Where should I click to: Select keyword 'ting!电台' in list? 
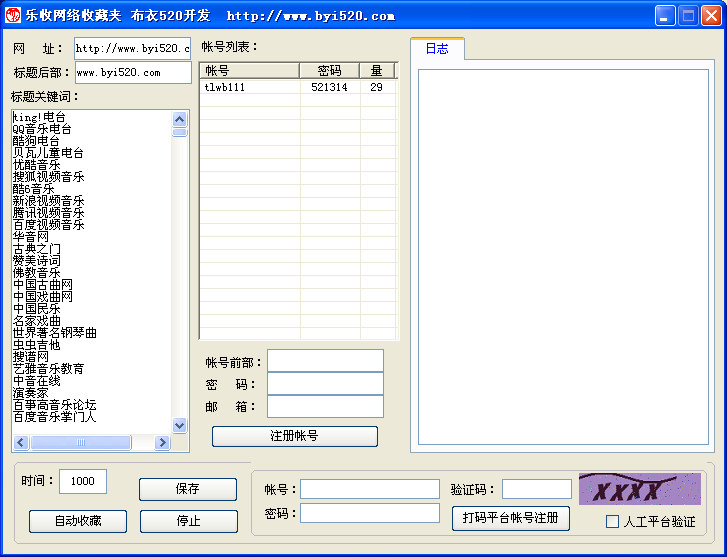click(39, 117)
